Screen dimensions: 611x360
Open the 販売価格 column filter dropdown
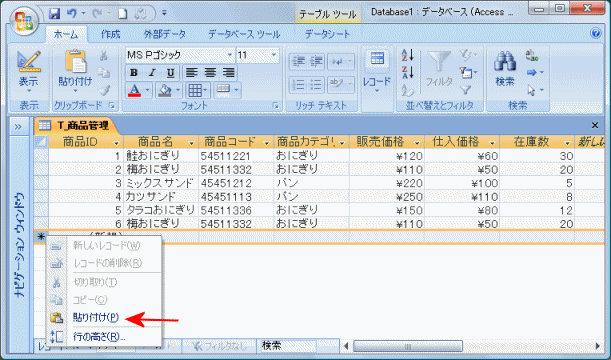coord(417,143)
